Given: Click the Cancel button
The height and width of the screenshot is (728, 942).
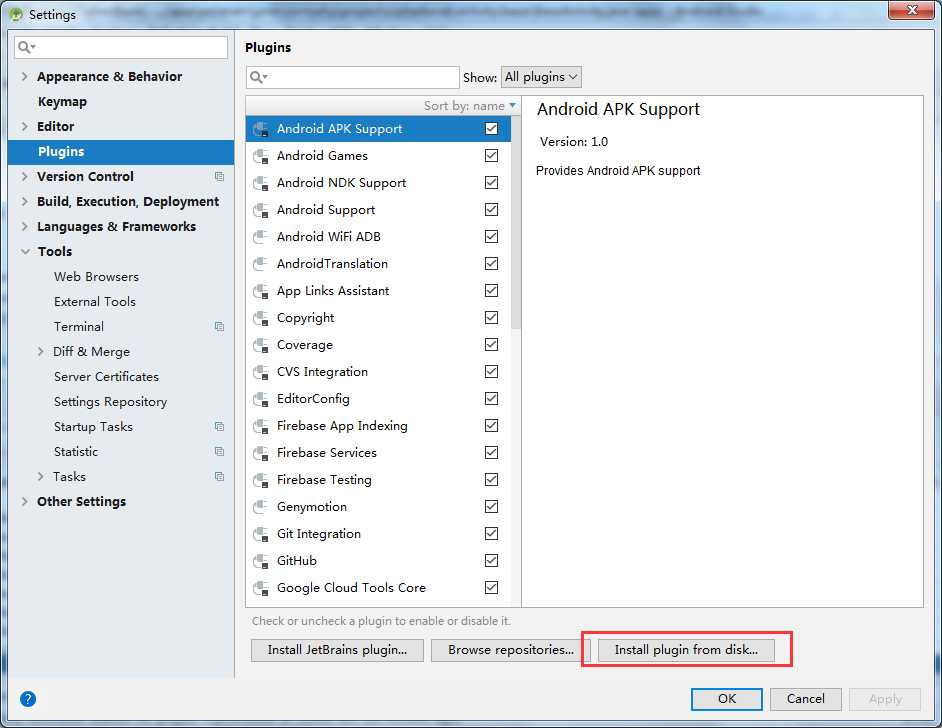Looking at the screenshot, I should coord(806,699).
